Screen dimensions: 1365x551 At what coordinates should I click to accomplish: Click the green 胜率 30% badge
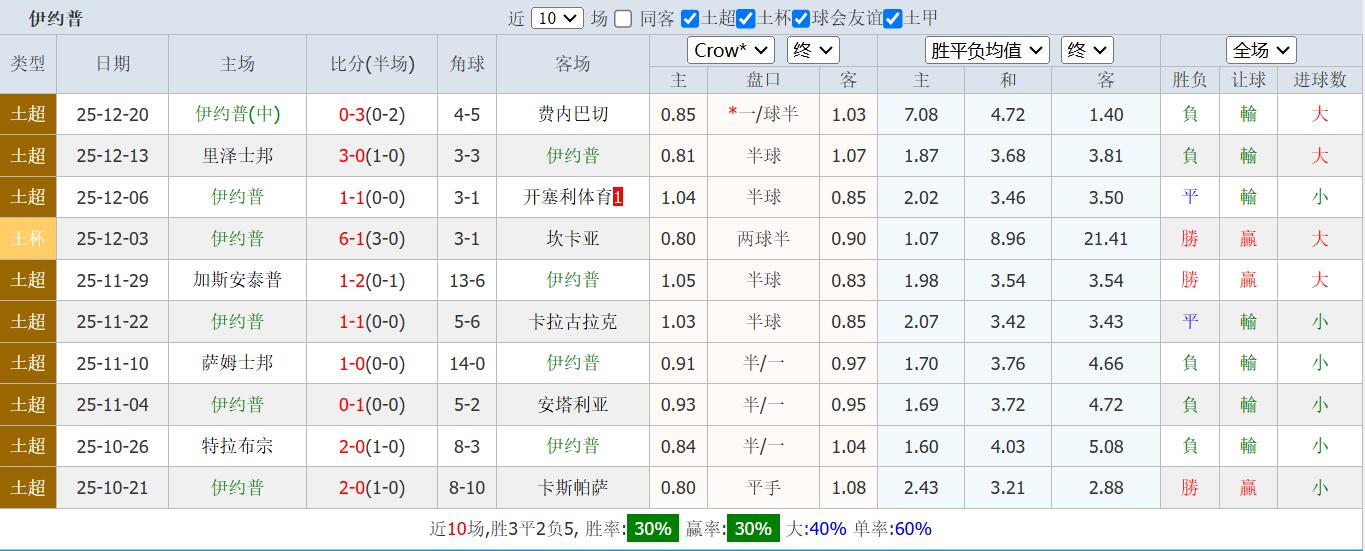tap(652, 529)
